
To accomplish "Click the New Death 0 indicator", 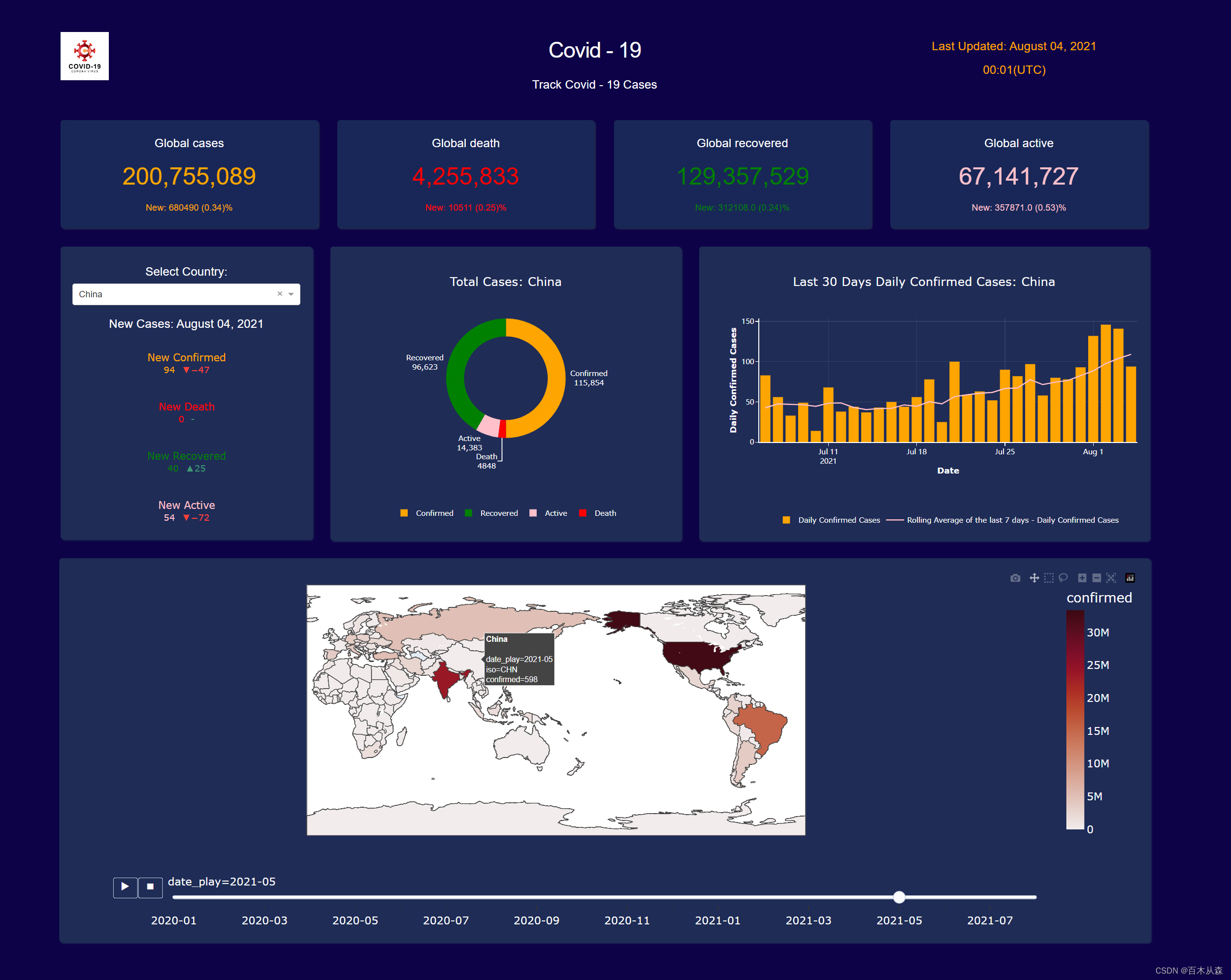I will click(x=187, y=412).
